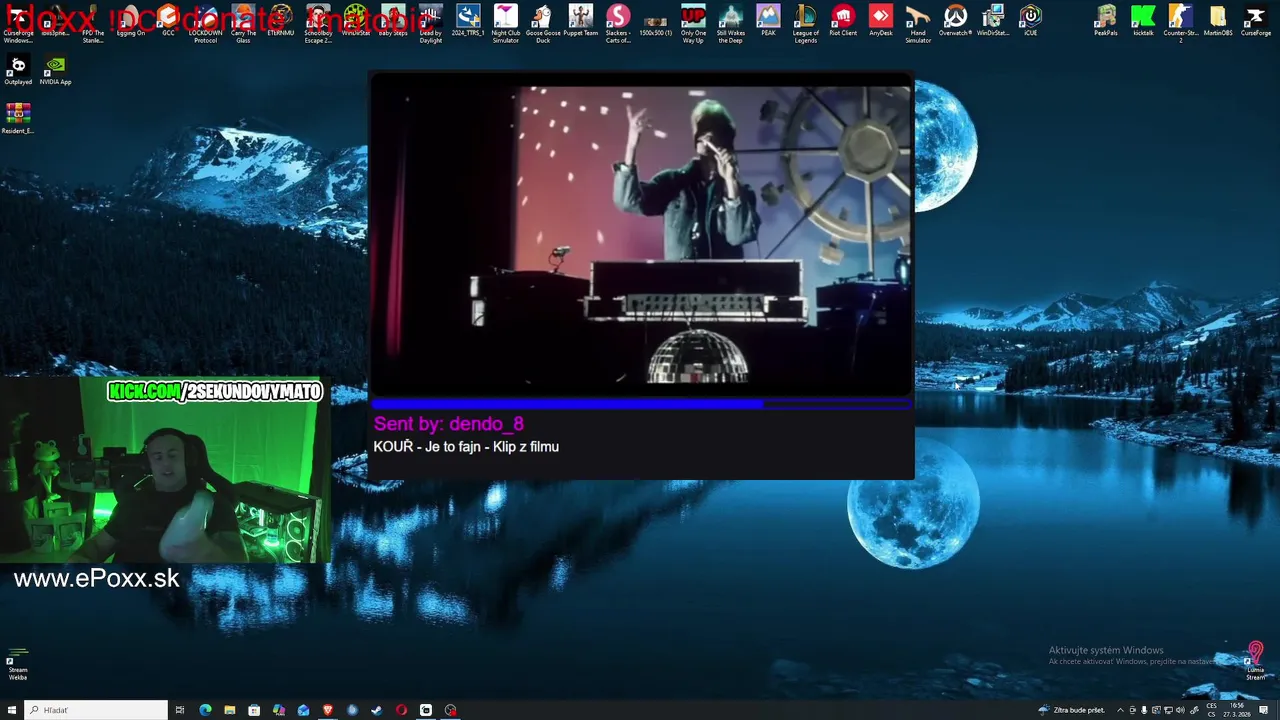Launch LOCKDOWN Protocol from the desktop

click(206, 24)
